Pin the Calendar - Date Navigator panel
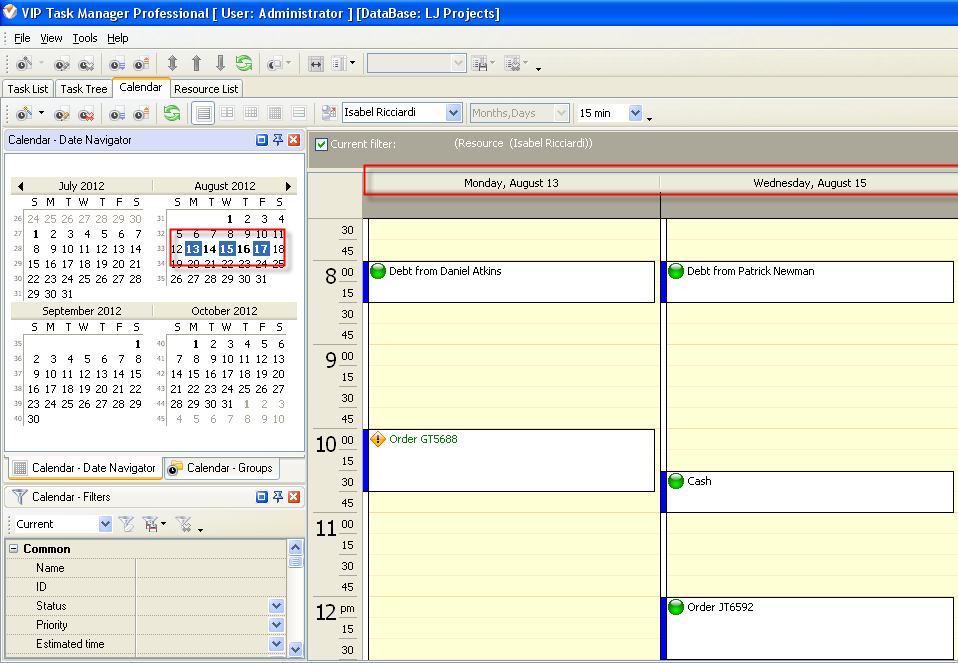The height and width of the screenshot is (663, 958). point(278,140)
